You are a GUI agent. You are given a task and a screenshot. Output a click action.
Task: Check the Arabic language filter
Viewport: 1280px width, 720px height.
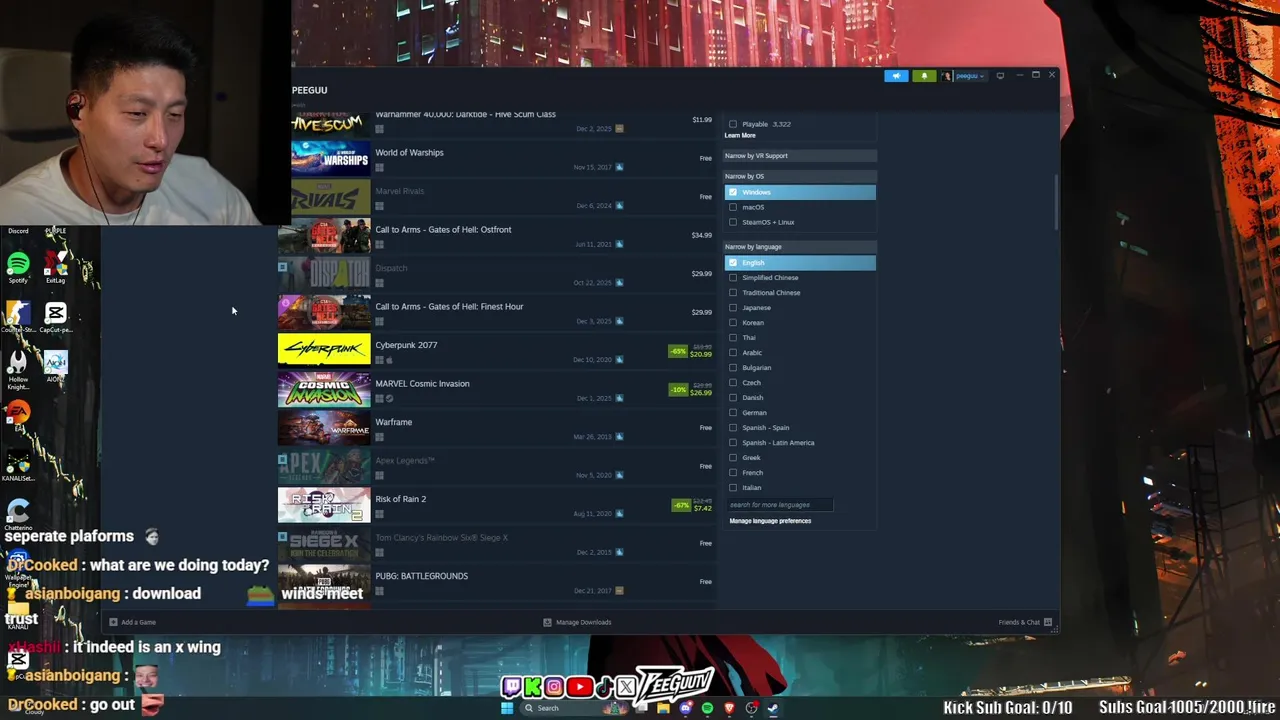[733, 353]
